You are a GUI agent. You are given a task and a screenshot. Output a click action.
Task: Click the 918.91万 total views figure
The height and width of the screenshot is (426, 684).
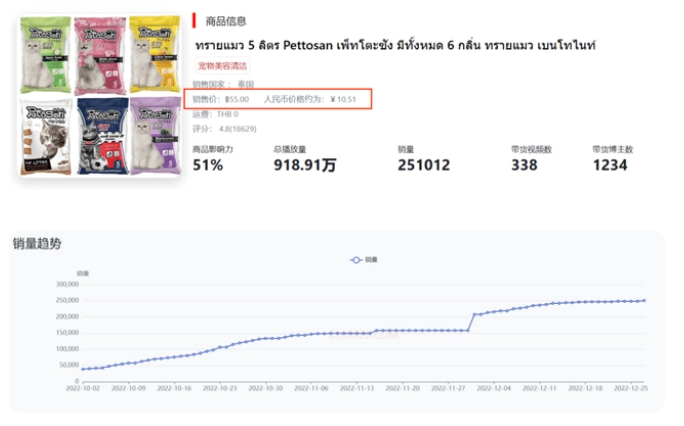pyautogui.click(x=304, y=165)
